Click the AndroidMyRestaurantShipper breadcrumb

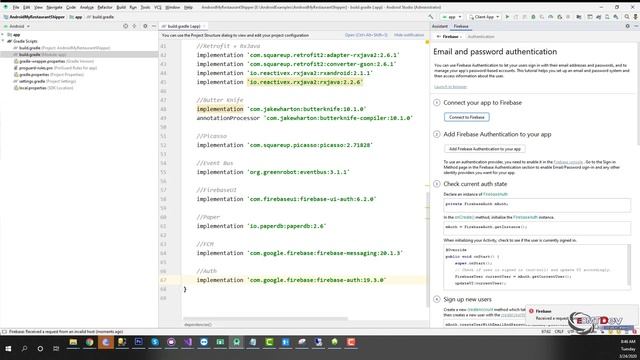pos(34,17)
